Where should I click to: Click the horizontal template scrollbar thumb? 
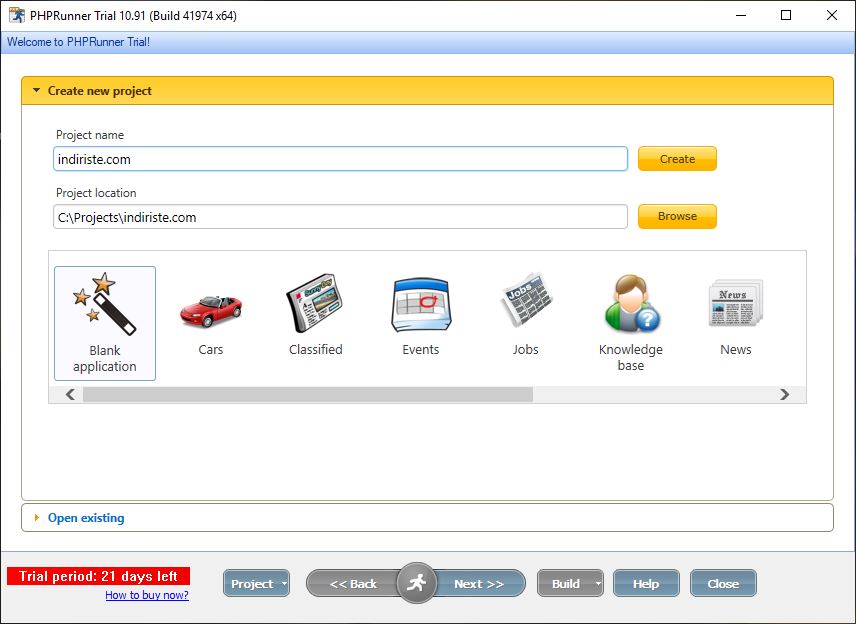308,394
